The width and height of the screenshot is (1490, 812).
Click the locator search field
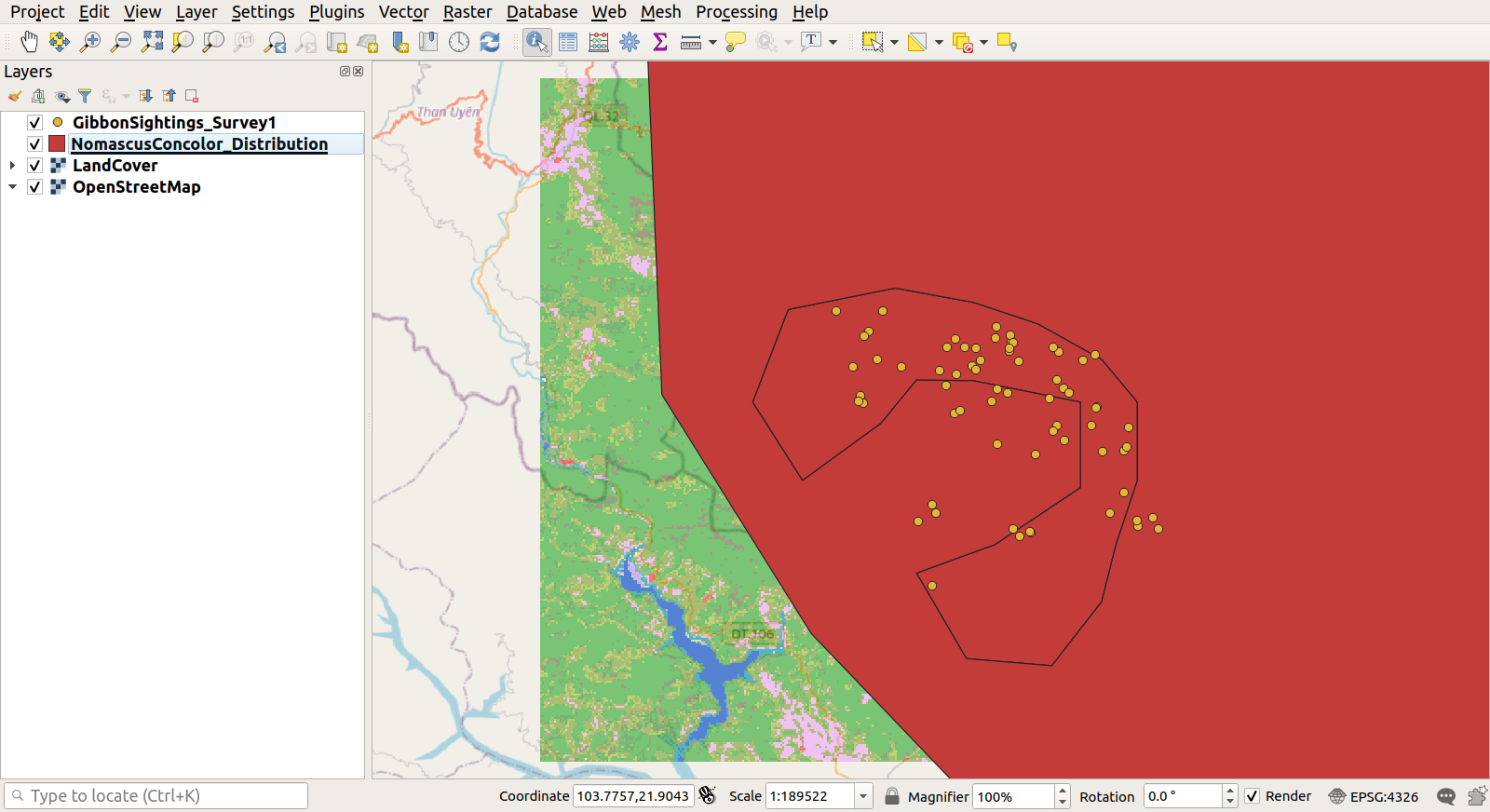tap(156, 796)
